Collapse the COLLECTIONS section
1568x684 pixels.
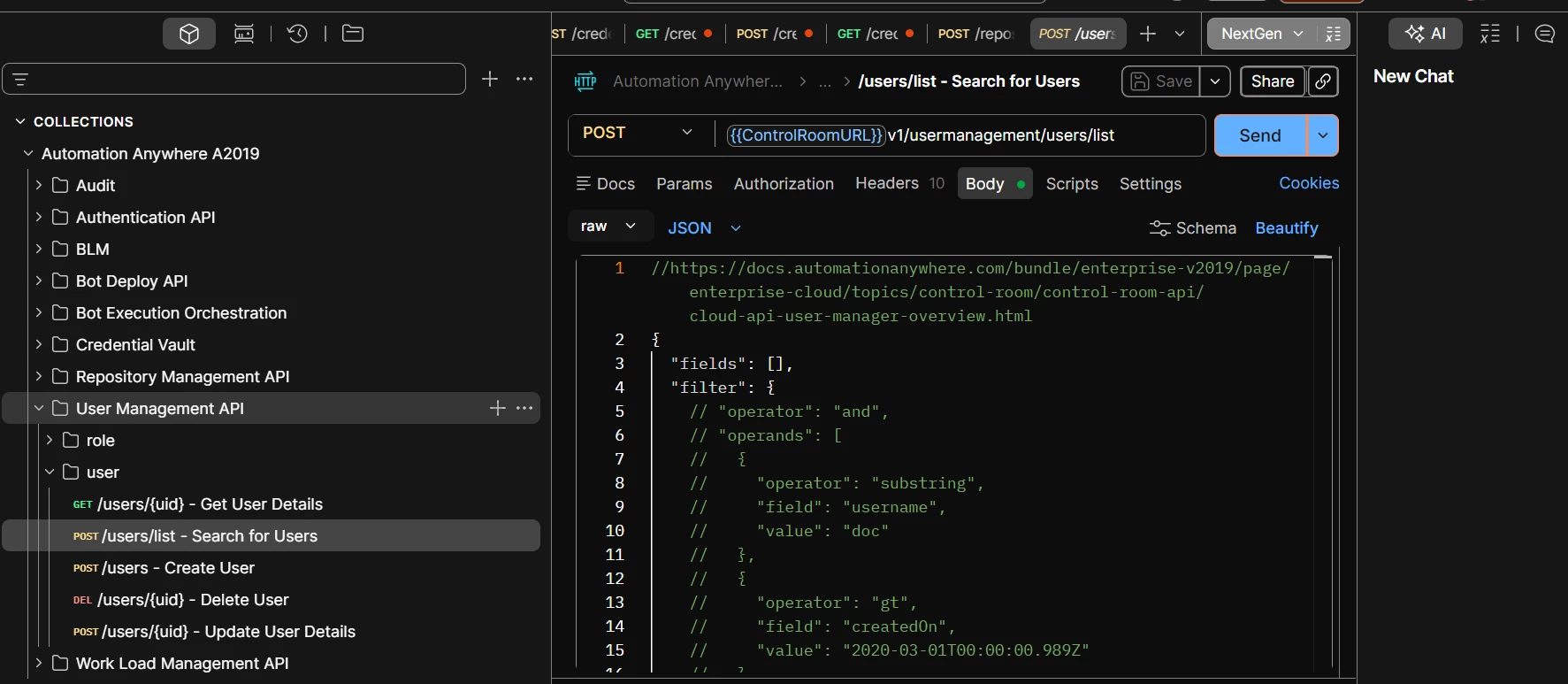[20, 121]
